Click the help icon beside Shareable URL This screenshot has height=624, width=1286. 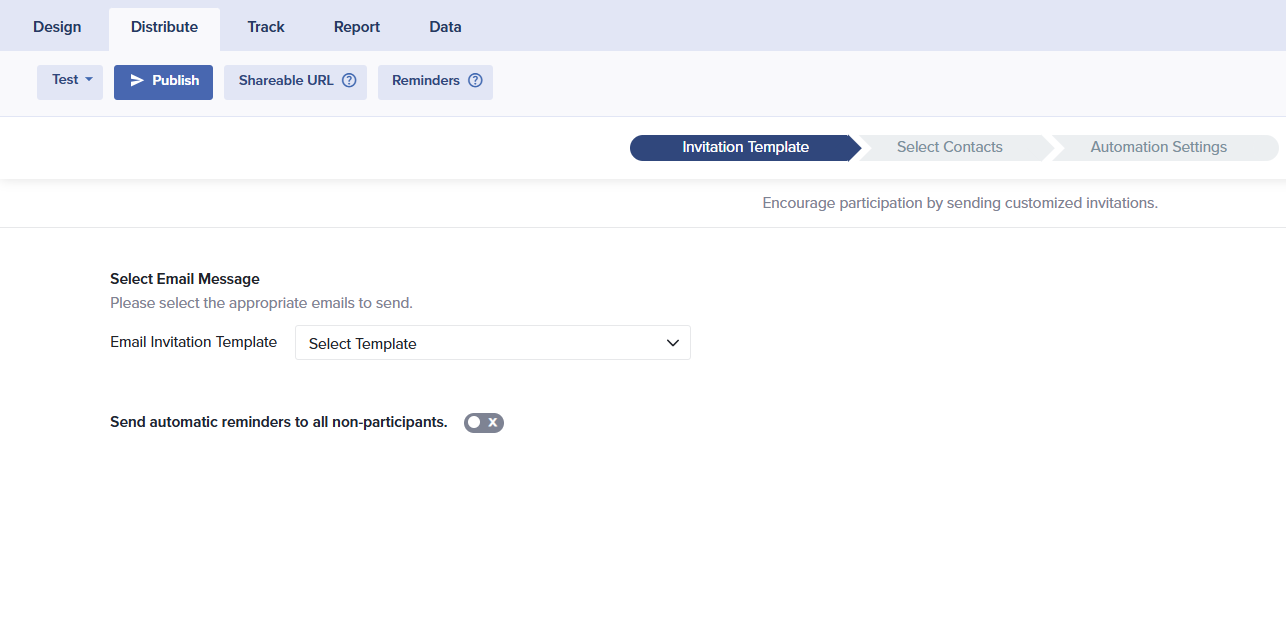(x=349, y=81)
